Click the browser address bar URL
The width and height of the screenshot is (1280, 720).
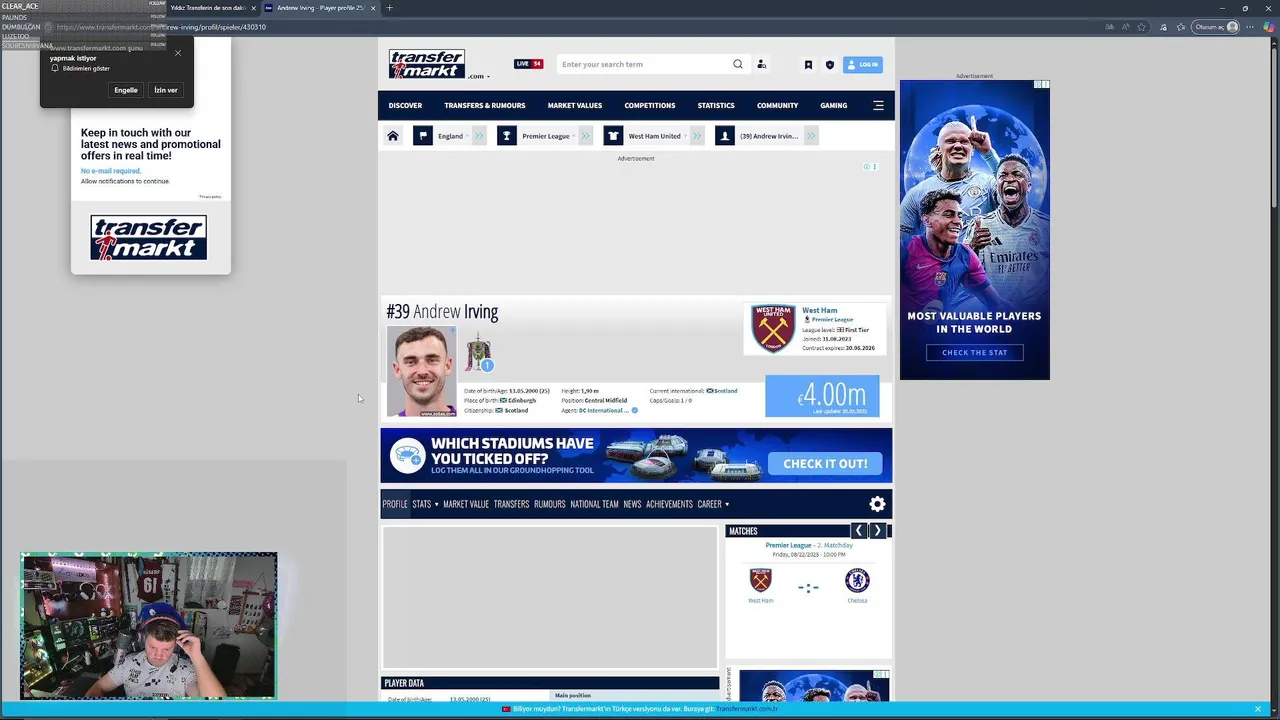[160, 27]
